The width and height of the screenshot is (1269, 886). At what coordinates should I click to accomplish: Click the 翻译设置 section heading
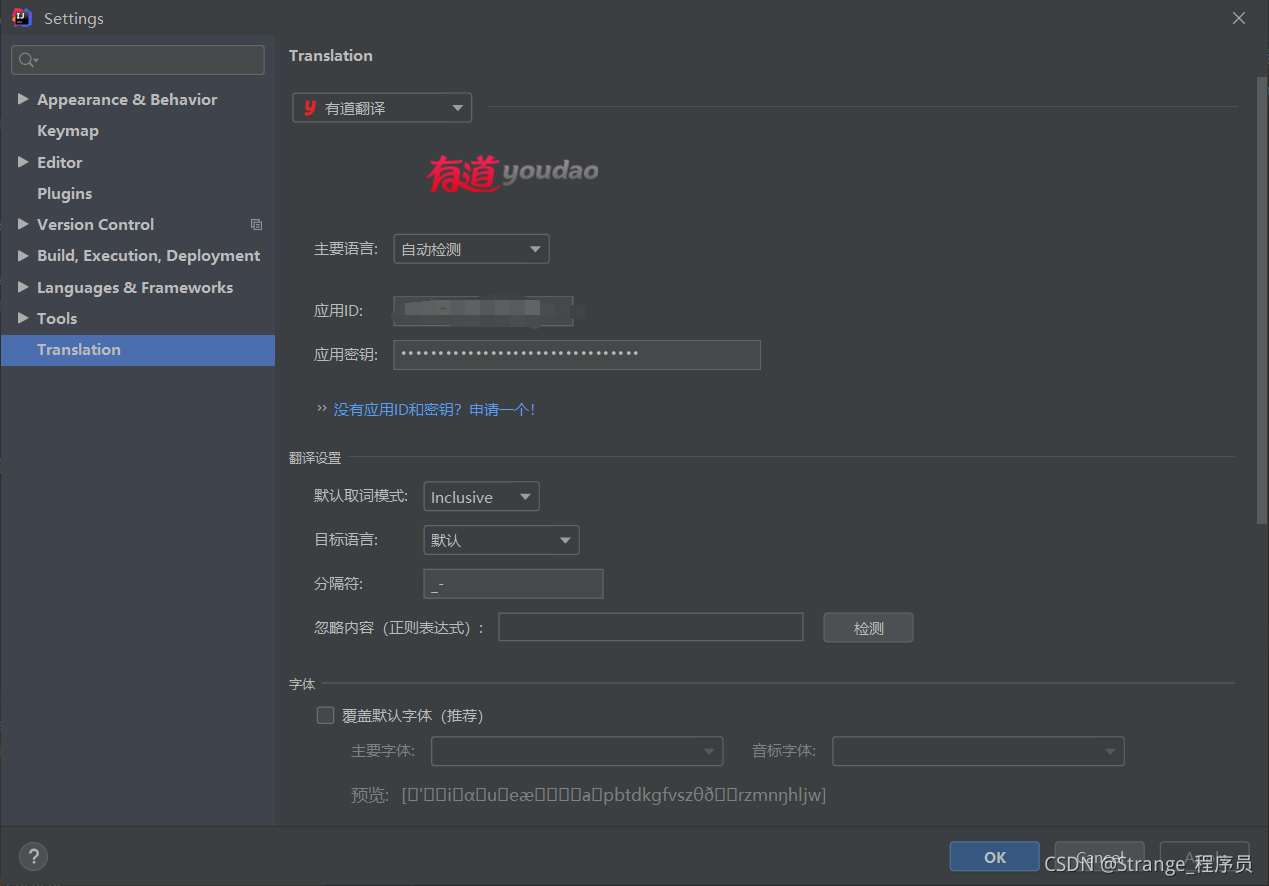[x=315, y=458]
